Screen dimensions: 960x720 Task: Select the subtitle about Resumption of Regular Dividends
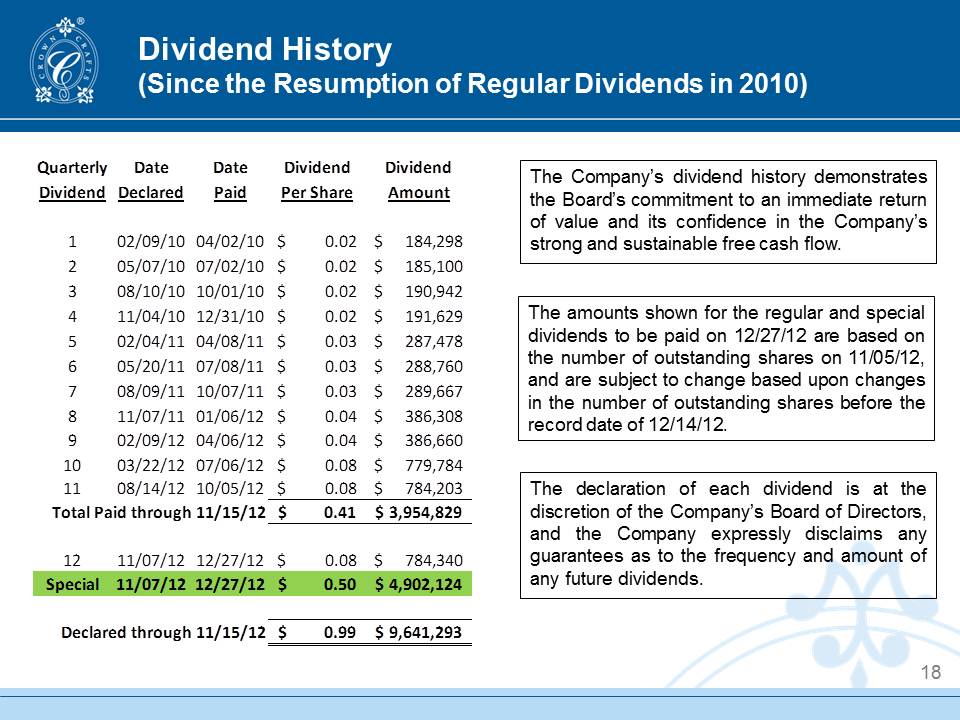[x=471, y=83]
